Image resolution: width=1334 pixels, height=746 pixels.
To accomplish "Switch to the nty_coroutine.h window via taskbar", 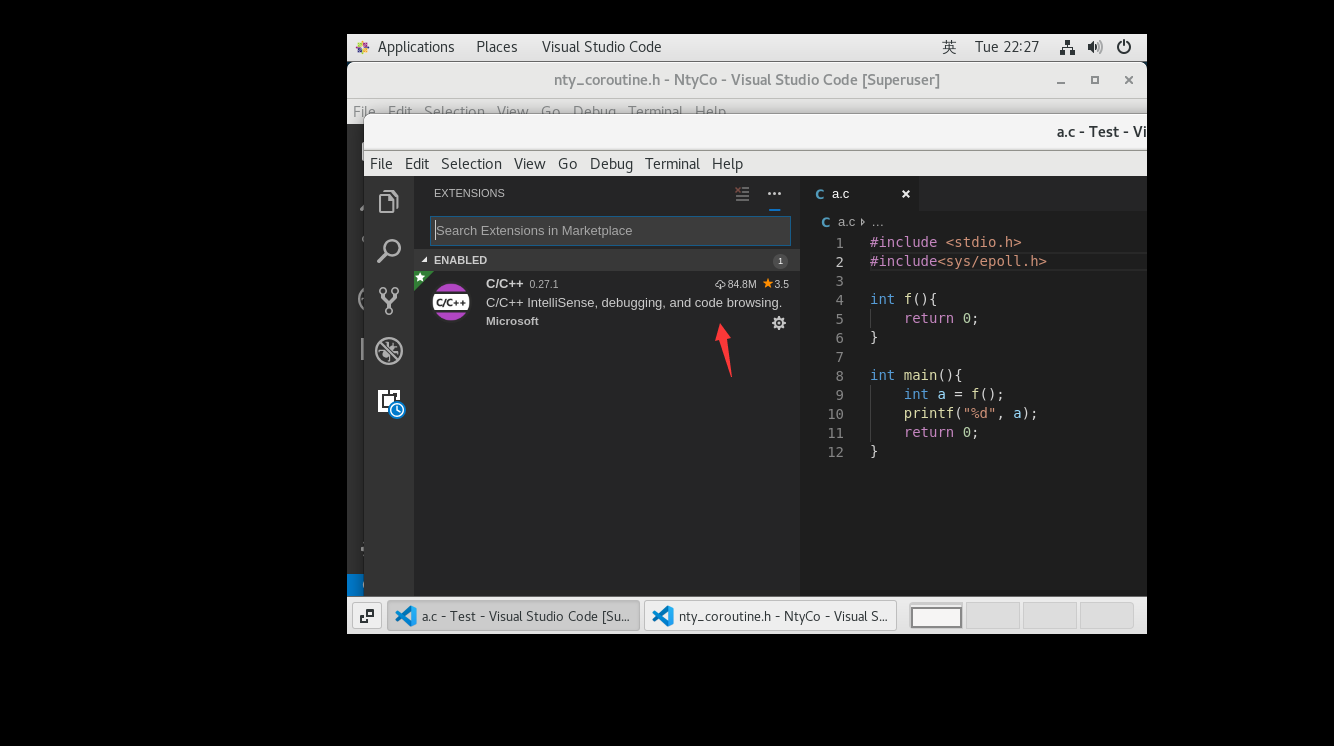I will tap(770, 615).
